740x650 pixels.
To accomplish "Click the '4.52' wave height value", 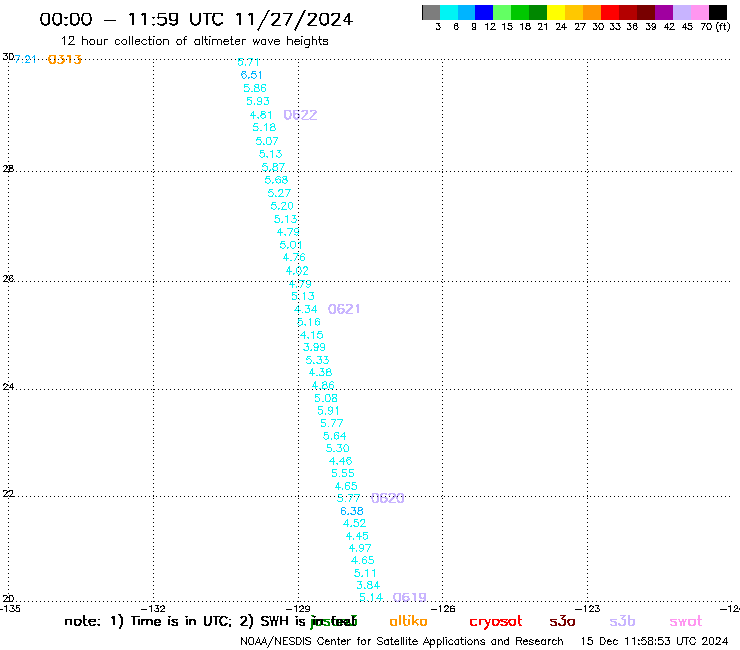I will click(x=354, y=523).
